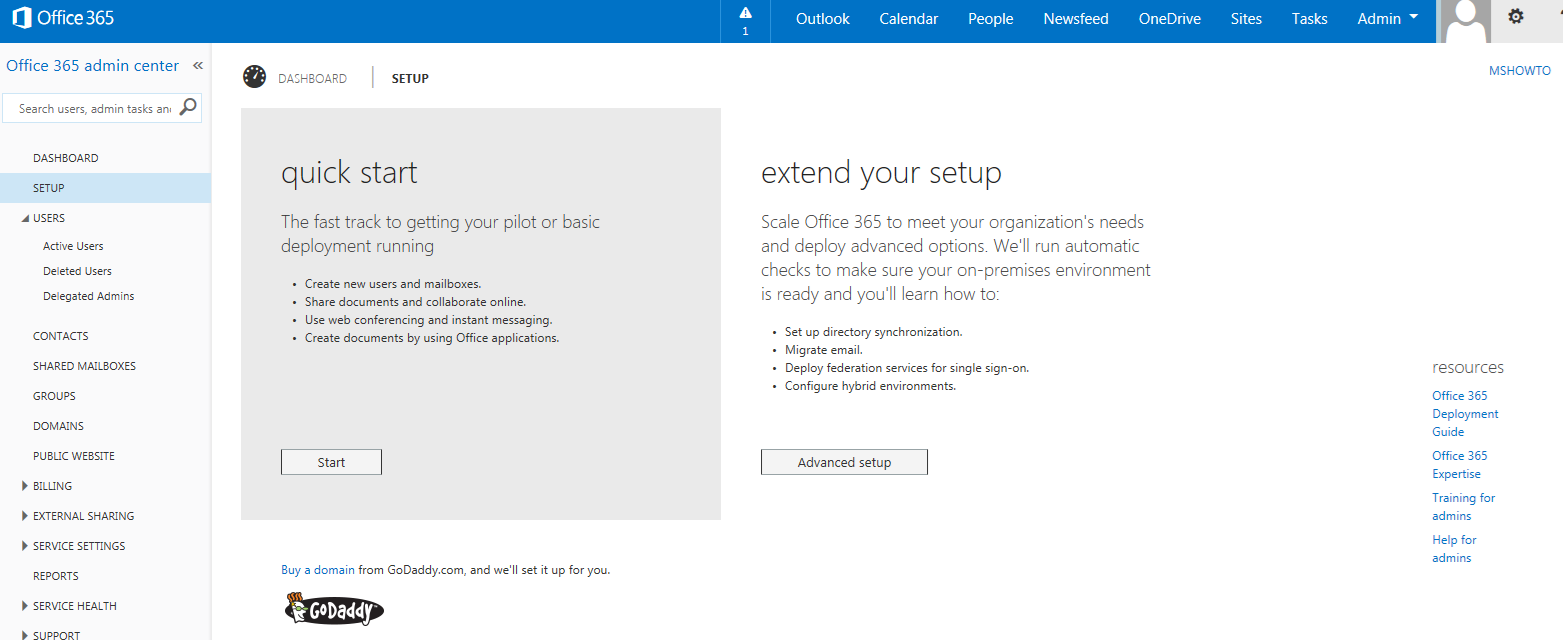Open the Training for admins link

pyautogui.click(x=1464, y=507)
